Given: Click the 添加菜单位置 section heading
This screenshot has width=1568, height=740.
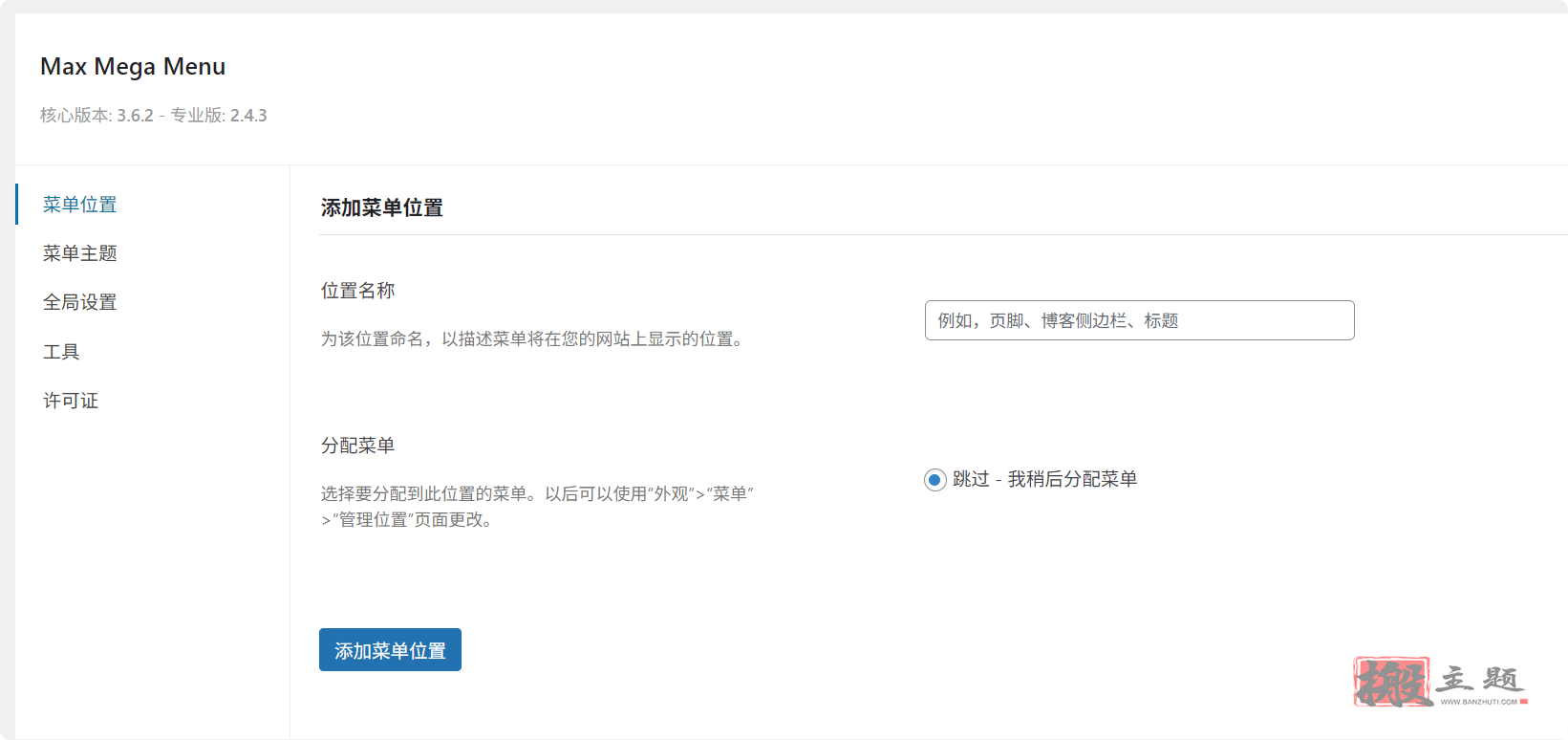Looking at the screenshot, I should 382,207.
